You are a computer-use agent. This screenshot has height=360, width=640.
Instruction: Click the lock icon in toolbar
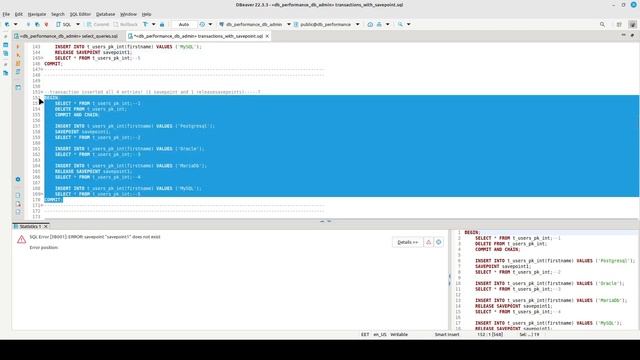click(x=162, y=24)
